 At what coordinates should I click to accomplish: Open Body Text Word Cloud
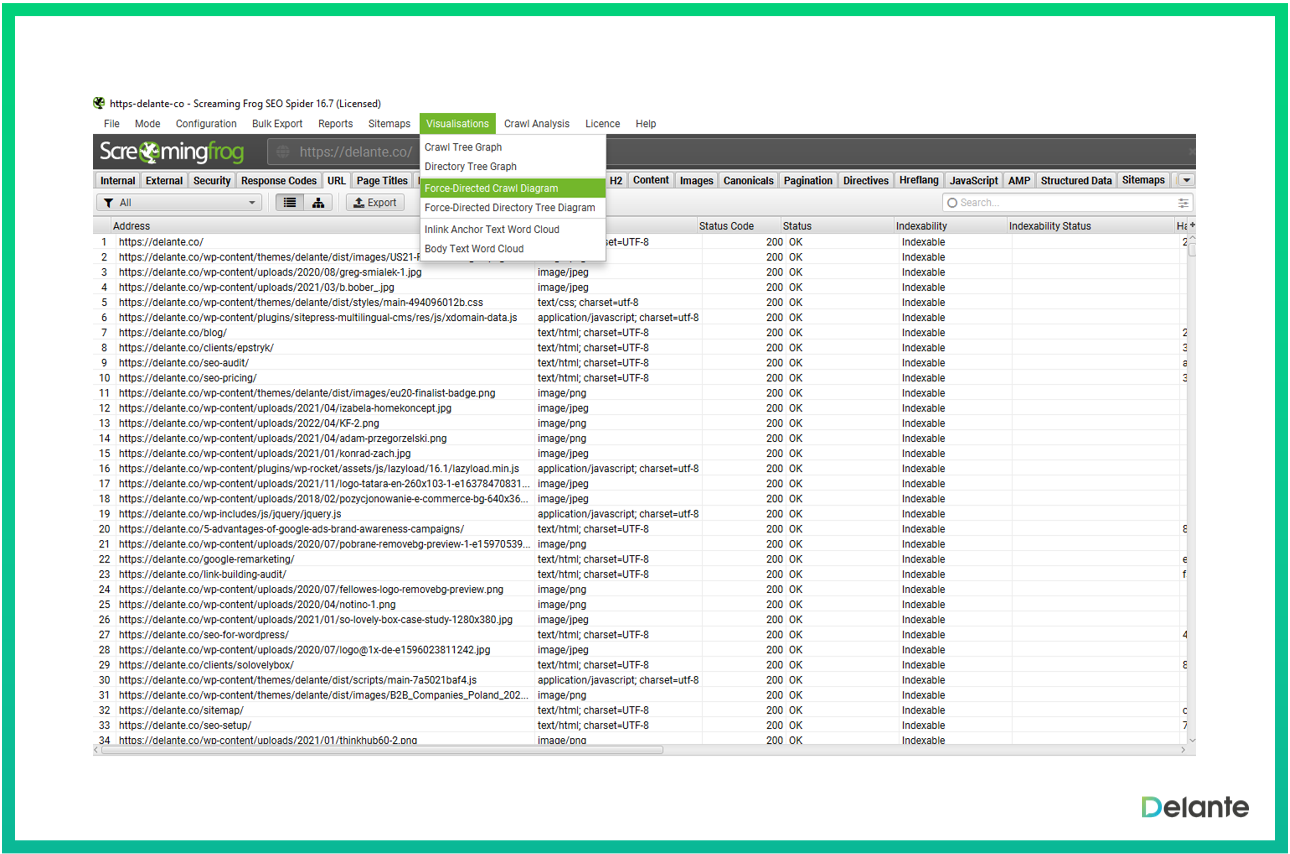(474, 249)
